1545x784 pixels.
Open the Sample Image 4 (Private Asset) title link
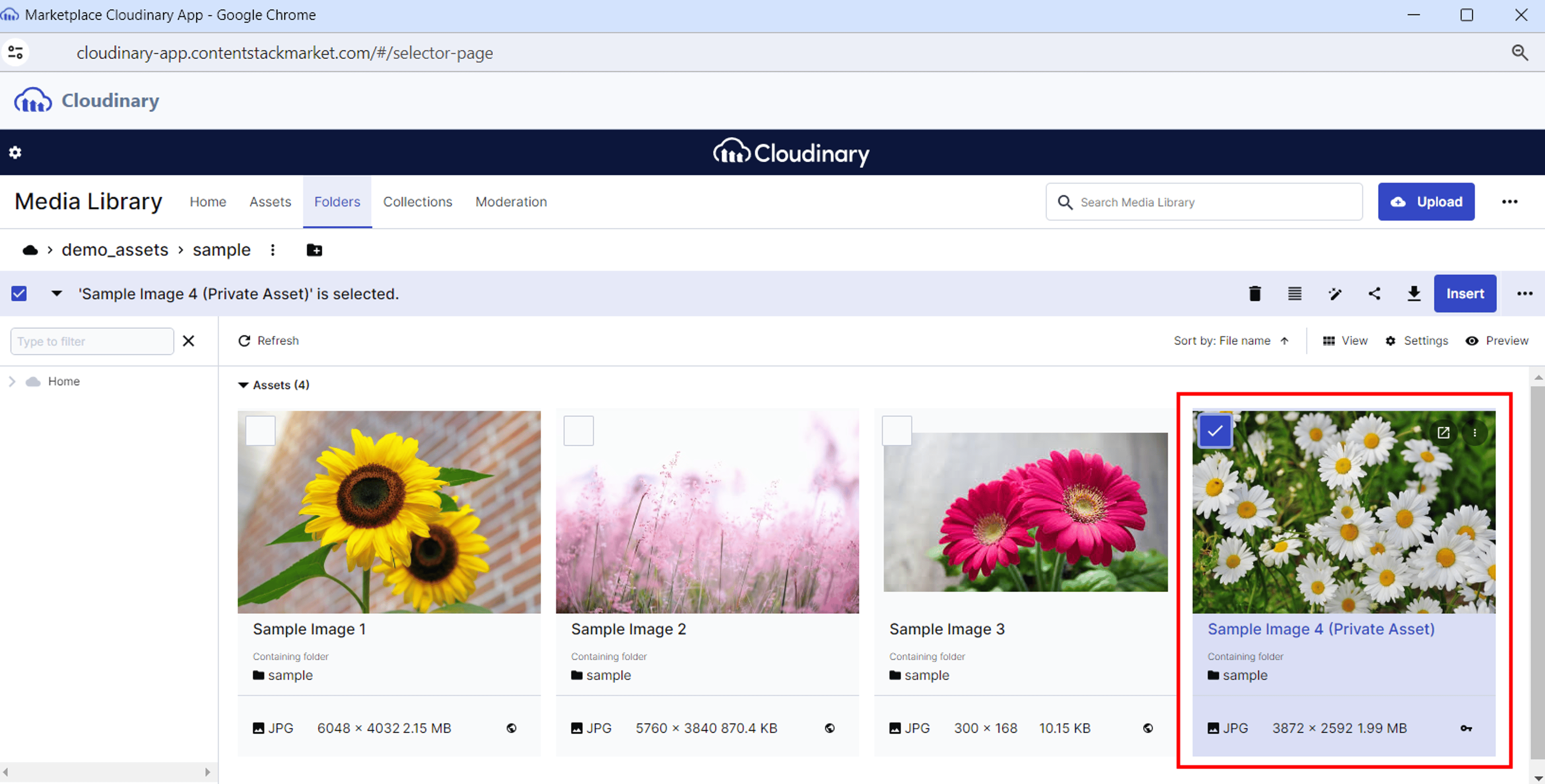click(1320, 629)
